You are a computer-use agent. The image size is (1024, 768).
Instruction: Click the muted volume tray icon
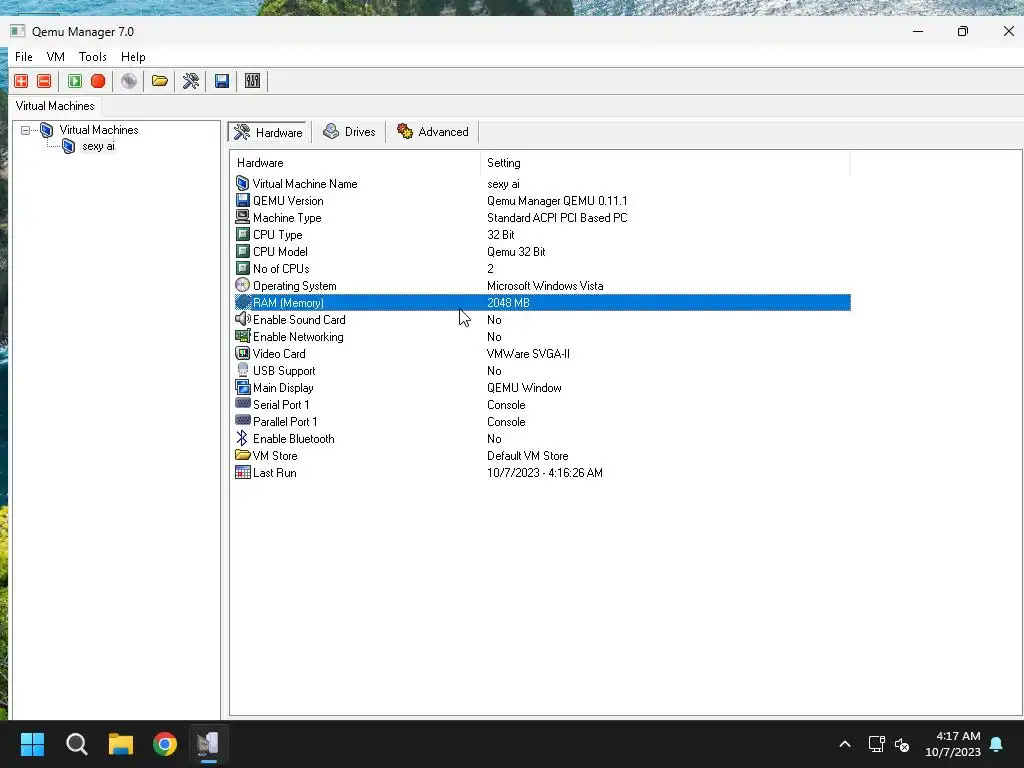click(903, 744)
